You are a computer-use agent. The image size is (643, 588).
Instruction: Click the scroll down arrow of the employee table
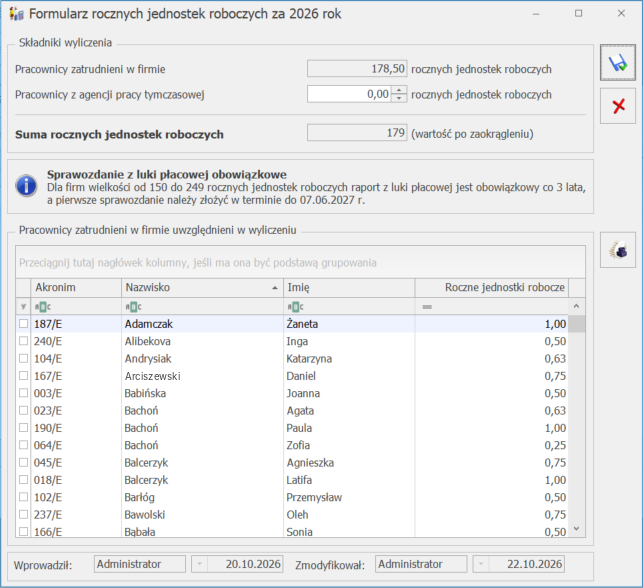pos(577,529)
